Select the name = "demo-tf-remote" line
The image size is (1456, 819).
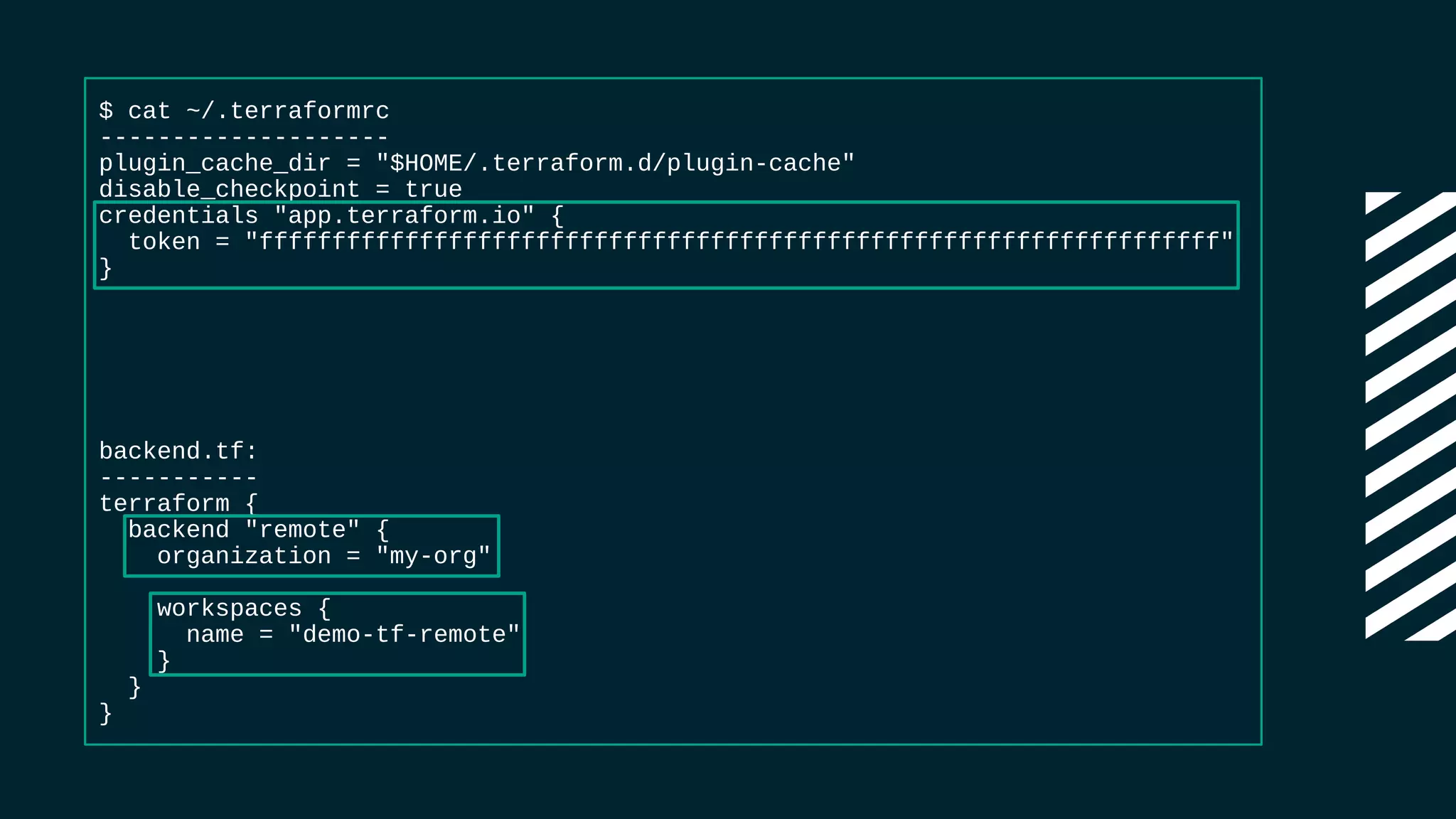(353, 634)
